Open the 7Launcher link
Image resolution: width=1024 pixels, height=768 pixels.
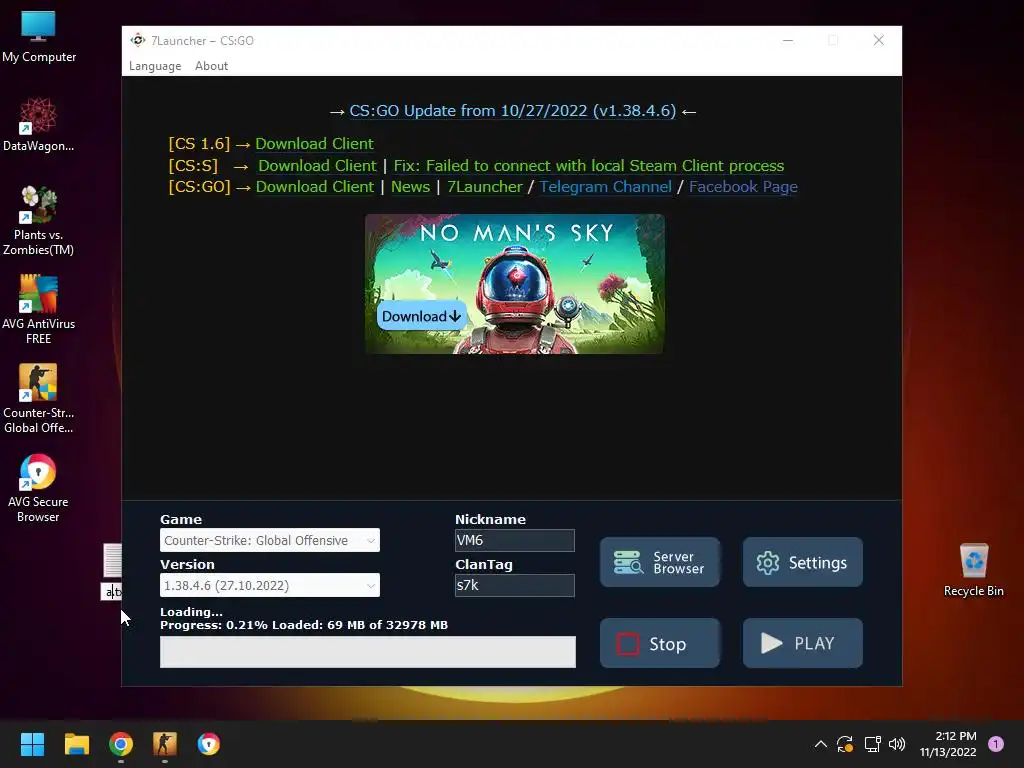tap(485, 187)
